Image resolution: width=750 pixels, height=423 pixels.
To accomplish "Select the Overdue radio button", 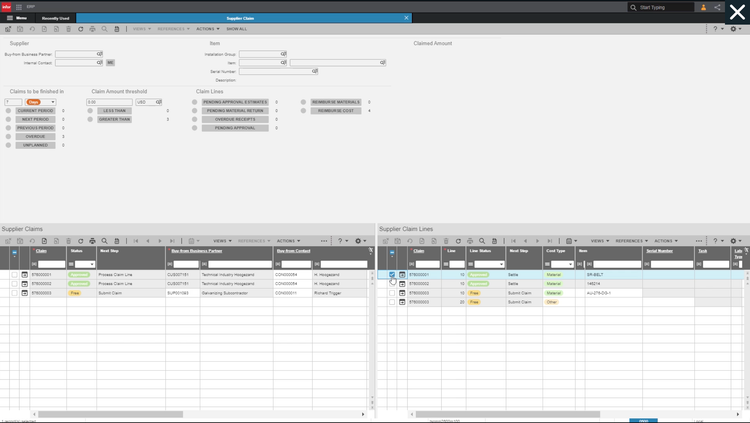I will (x=8, y=136).
